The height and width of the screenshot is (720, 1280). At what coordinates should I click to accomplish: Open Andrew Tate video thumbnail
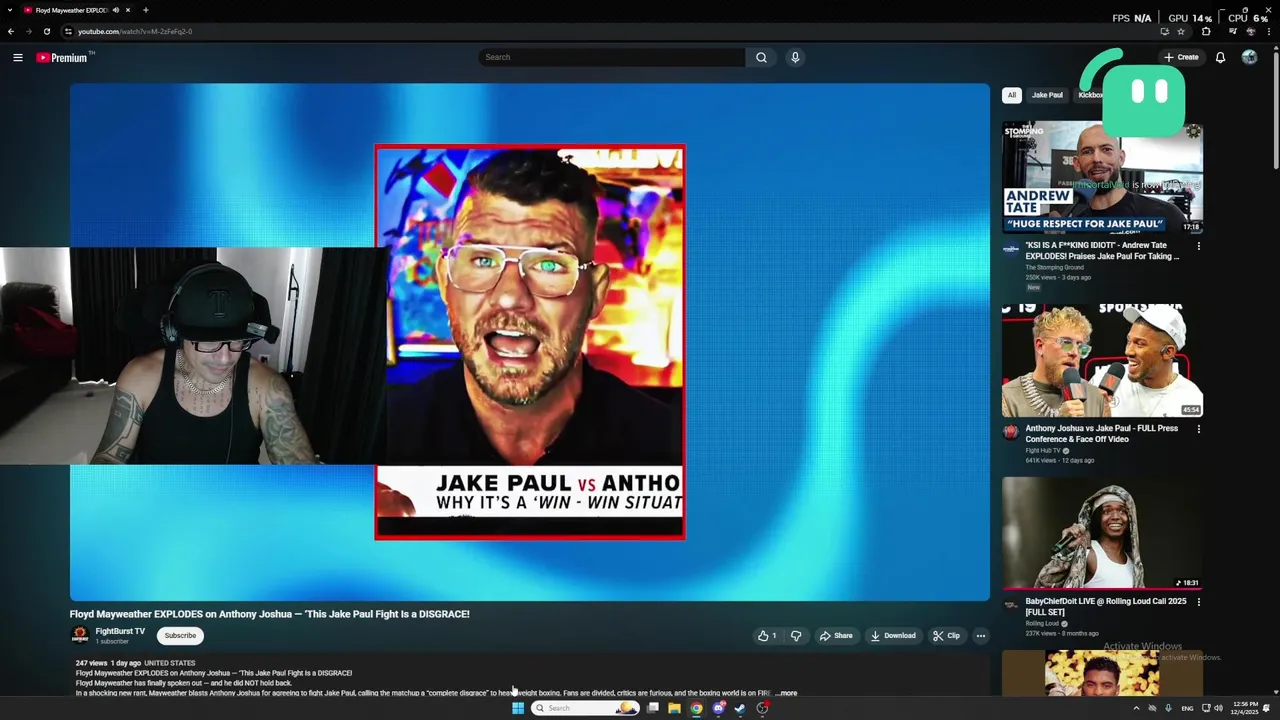tap(1102, 177)
